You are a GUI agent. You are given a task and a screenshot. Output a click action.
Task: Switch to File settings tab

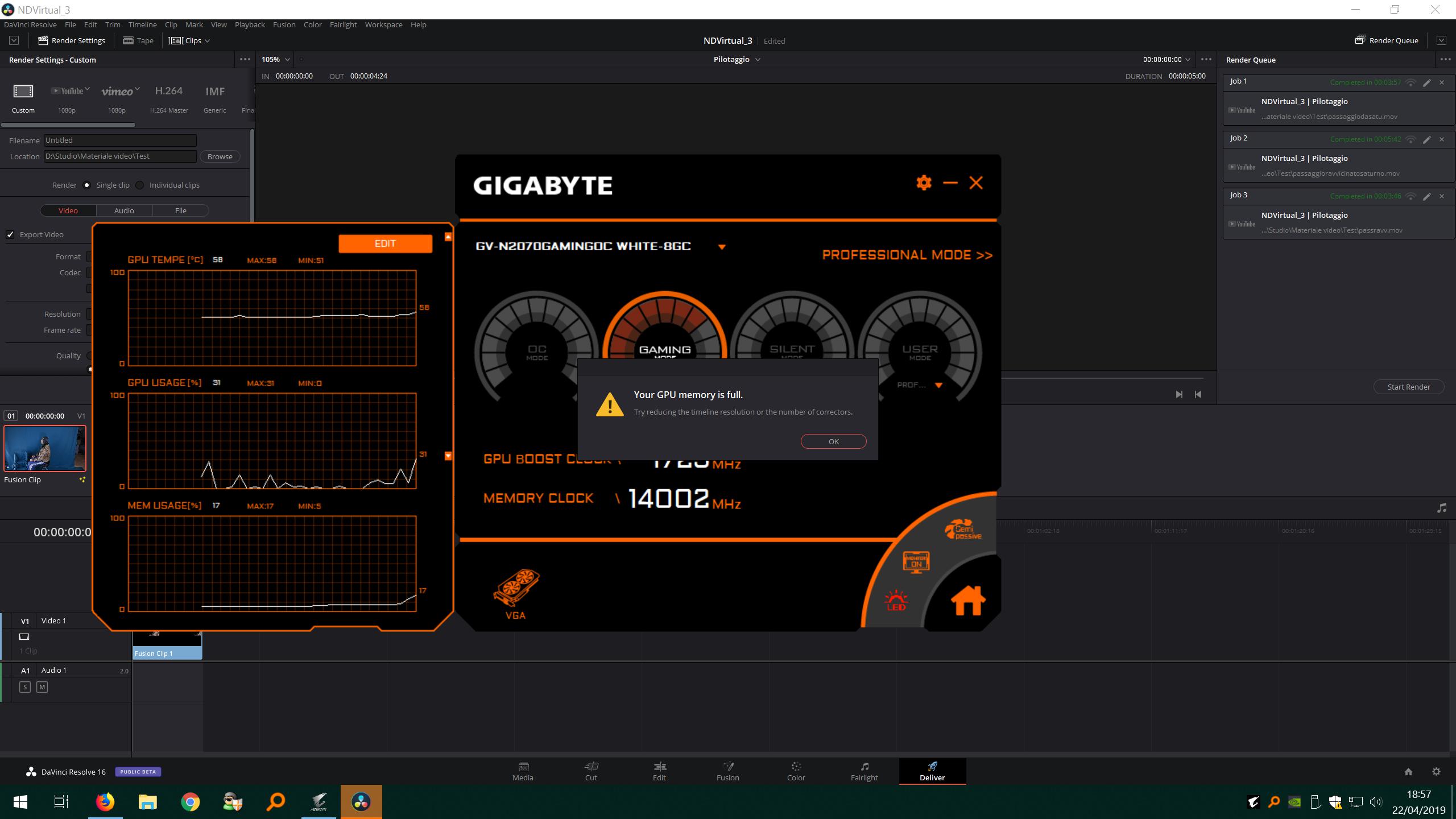point(181,210)
